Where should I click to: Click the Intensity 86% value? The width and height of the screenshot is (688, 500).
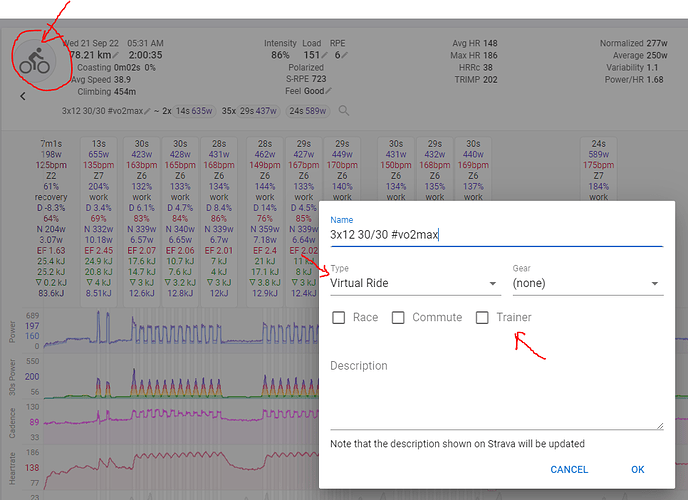click(280, 55)
